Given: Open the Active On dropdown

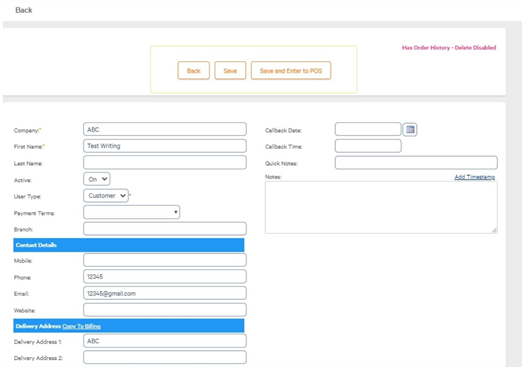Looking at the screenshot, I should tap(97, 179).
